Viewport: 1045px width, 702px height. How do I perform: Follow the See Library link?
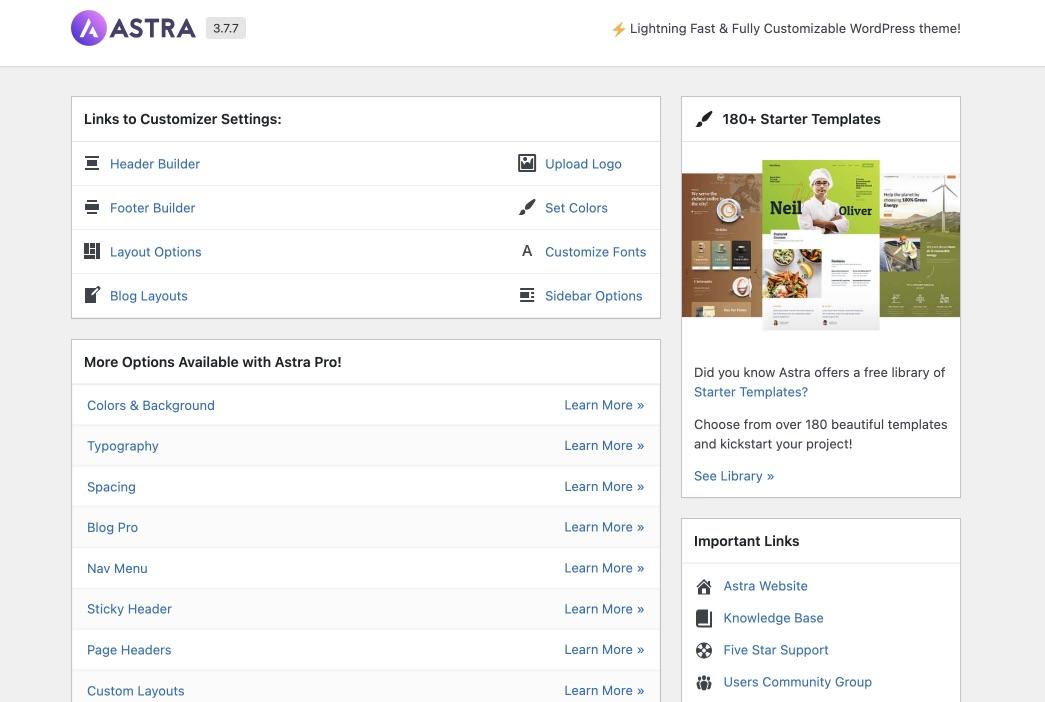click(733, 475)
